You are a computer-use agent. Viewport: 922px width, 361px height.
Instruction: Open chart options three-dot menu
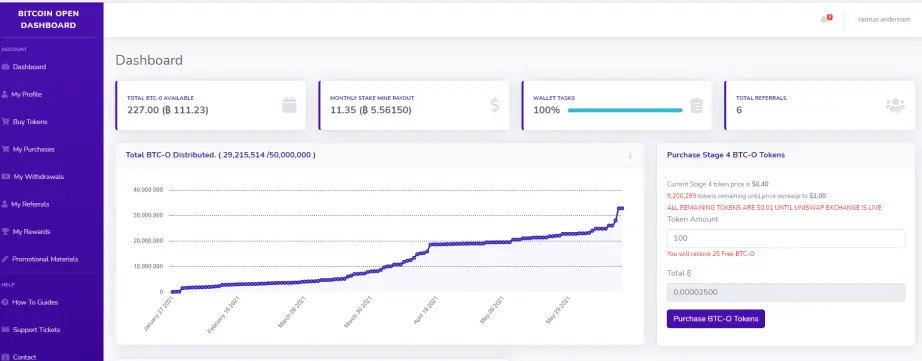pos(630,155)
